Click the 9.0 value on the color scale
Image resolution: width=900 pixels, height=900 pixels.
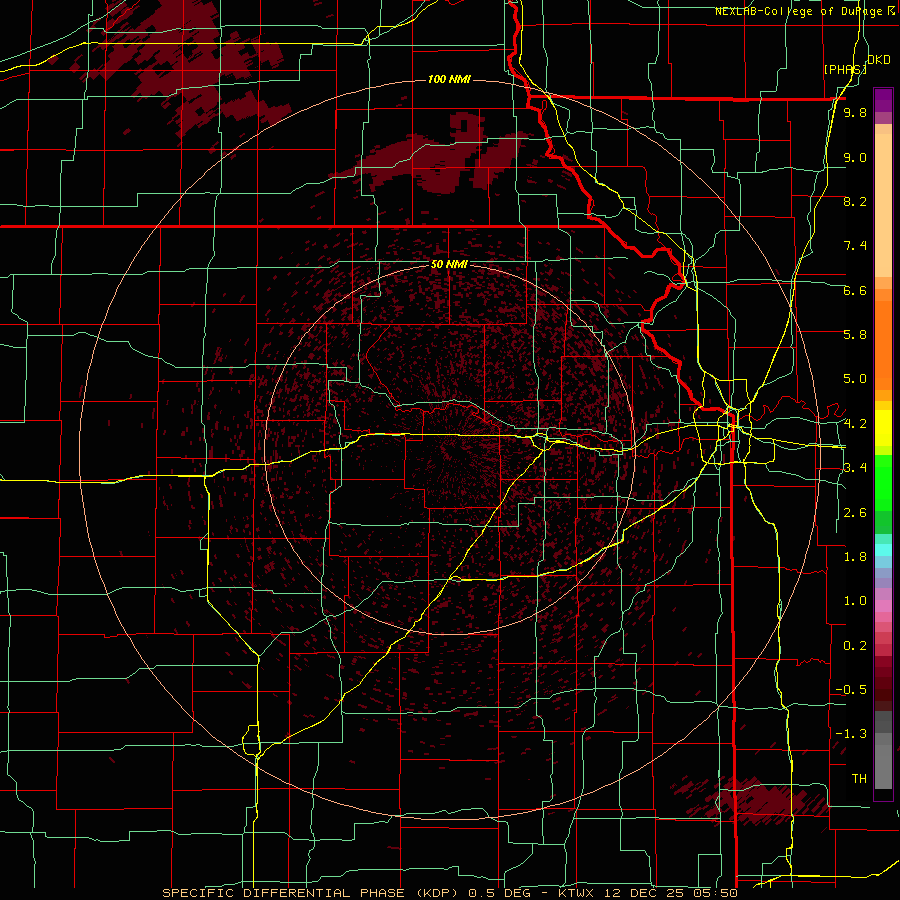(855, 157)
